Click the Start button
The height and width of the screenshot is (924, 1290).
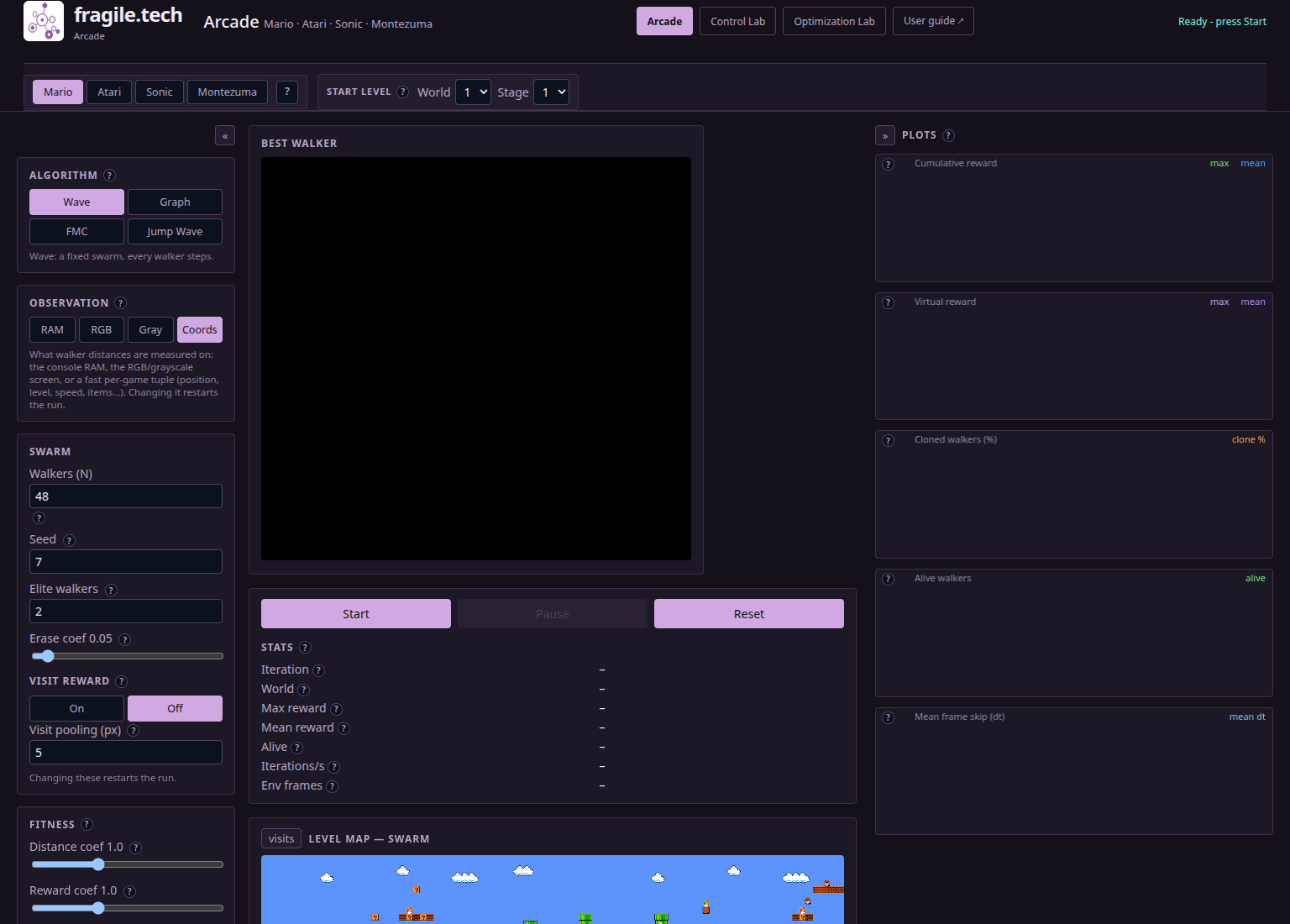pos(356,614)
